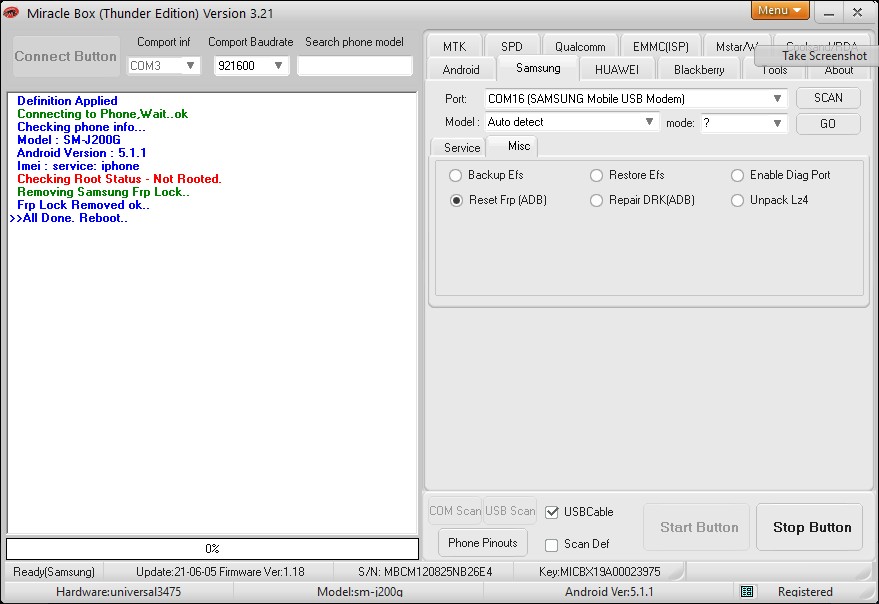Click the GO button
Screen dimensions: 879x604
pyautogui.click(x=828, y=123)
